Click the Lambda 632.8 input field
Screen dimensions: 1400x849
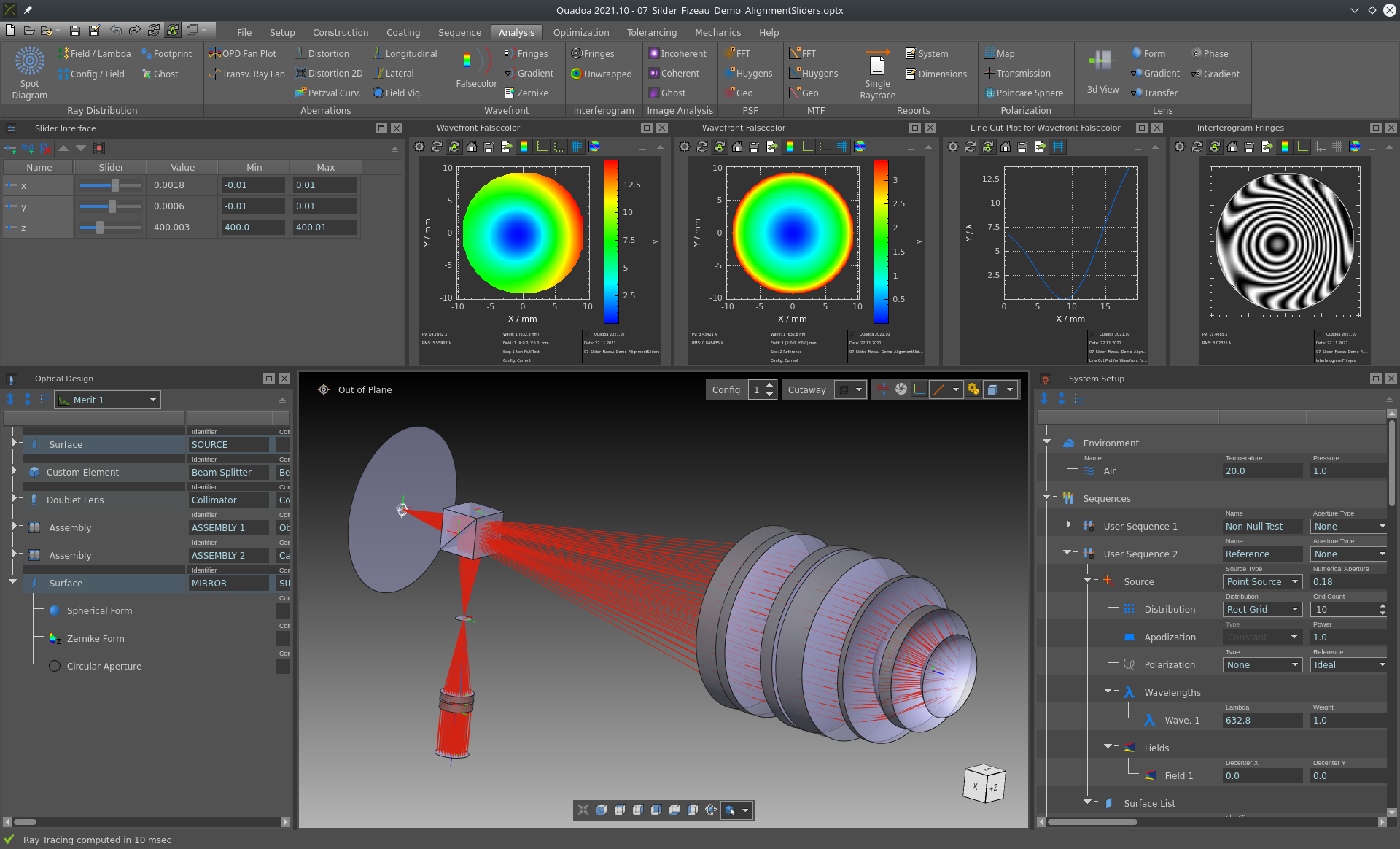tap(1263, 720)
